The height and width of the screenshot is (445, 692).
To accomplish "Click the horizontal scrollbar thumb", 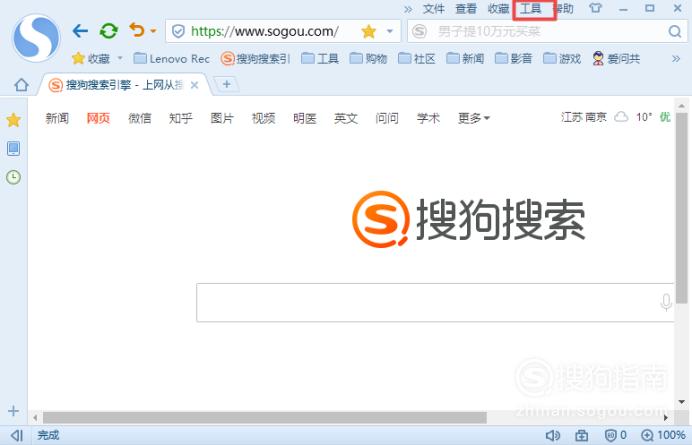I will (265, 417).
